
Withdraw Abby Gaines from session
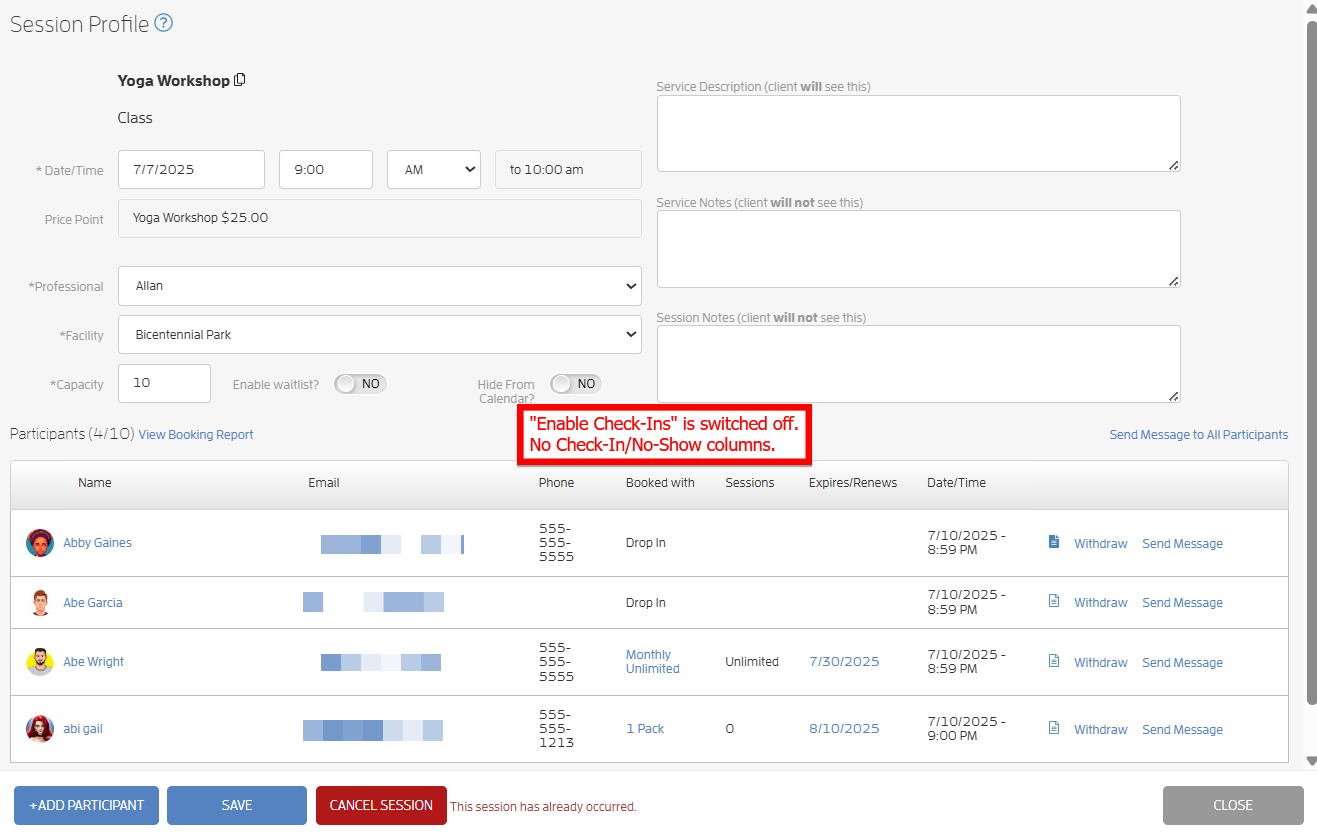pos(1101,544)
